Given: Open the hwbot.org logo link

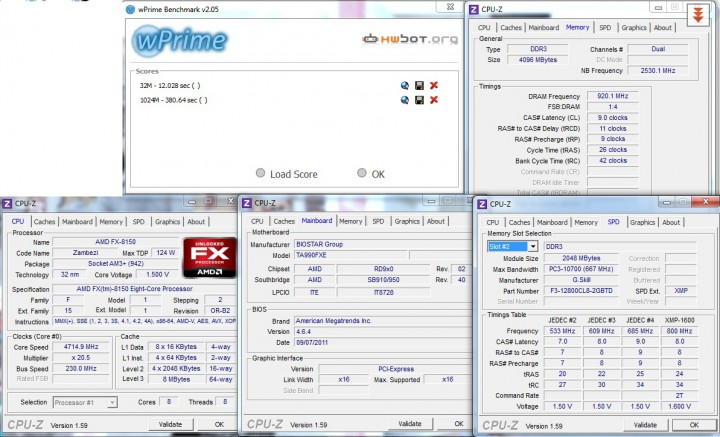Looking at the screenshot, I should tap(410, 39).
